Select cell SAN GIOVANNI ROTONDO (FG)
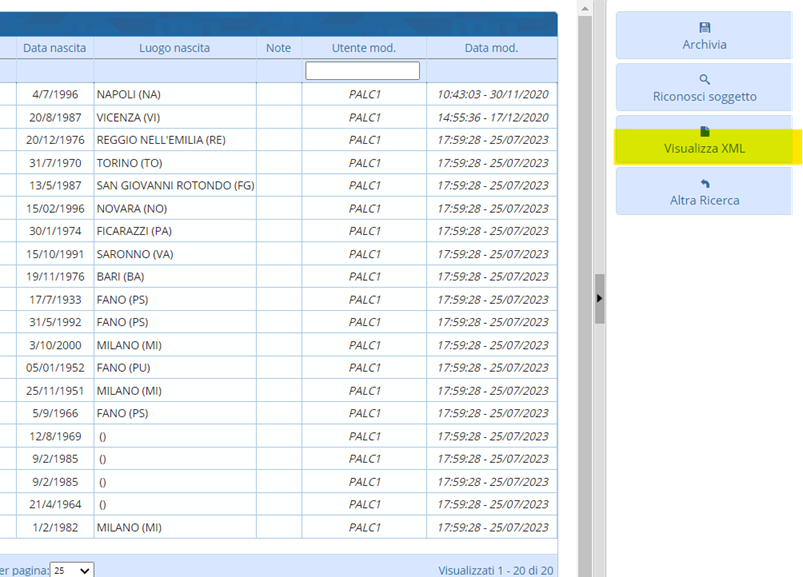803x577 pixels. click(x=175, y=185)
